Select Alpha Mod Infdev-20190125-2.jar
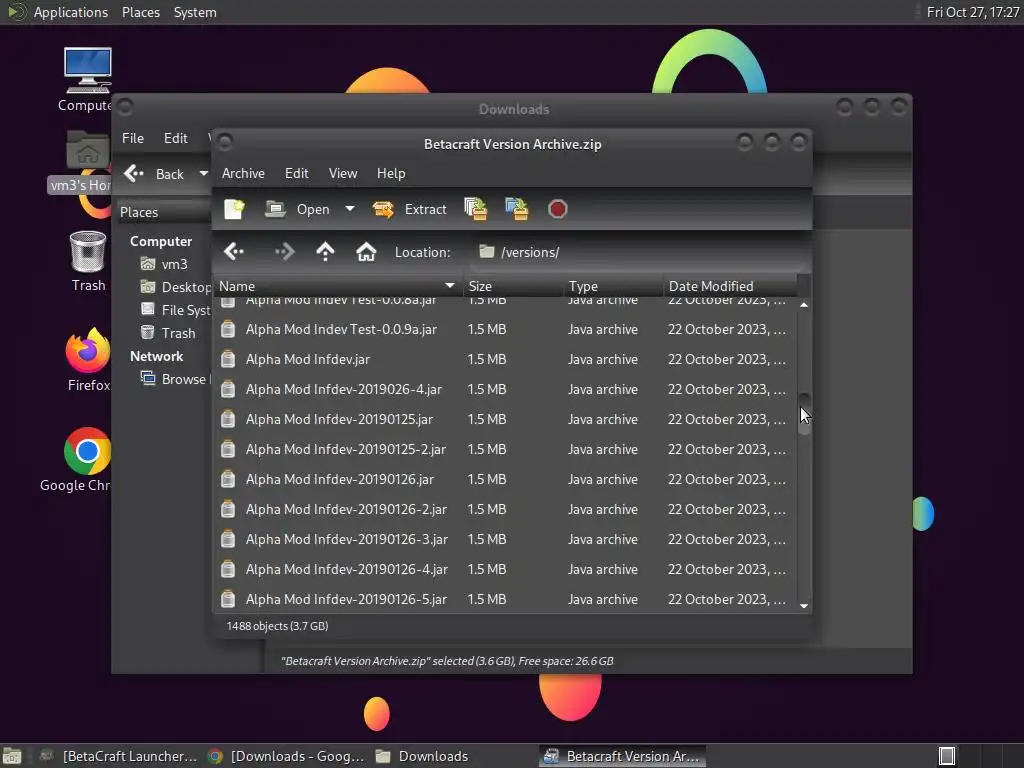Viewport: 1024px width, 768px height. click(x=504, y=449)
